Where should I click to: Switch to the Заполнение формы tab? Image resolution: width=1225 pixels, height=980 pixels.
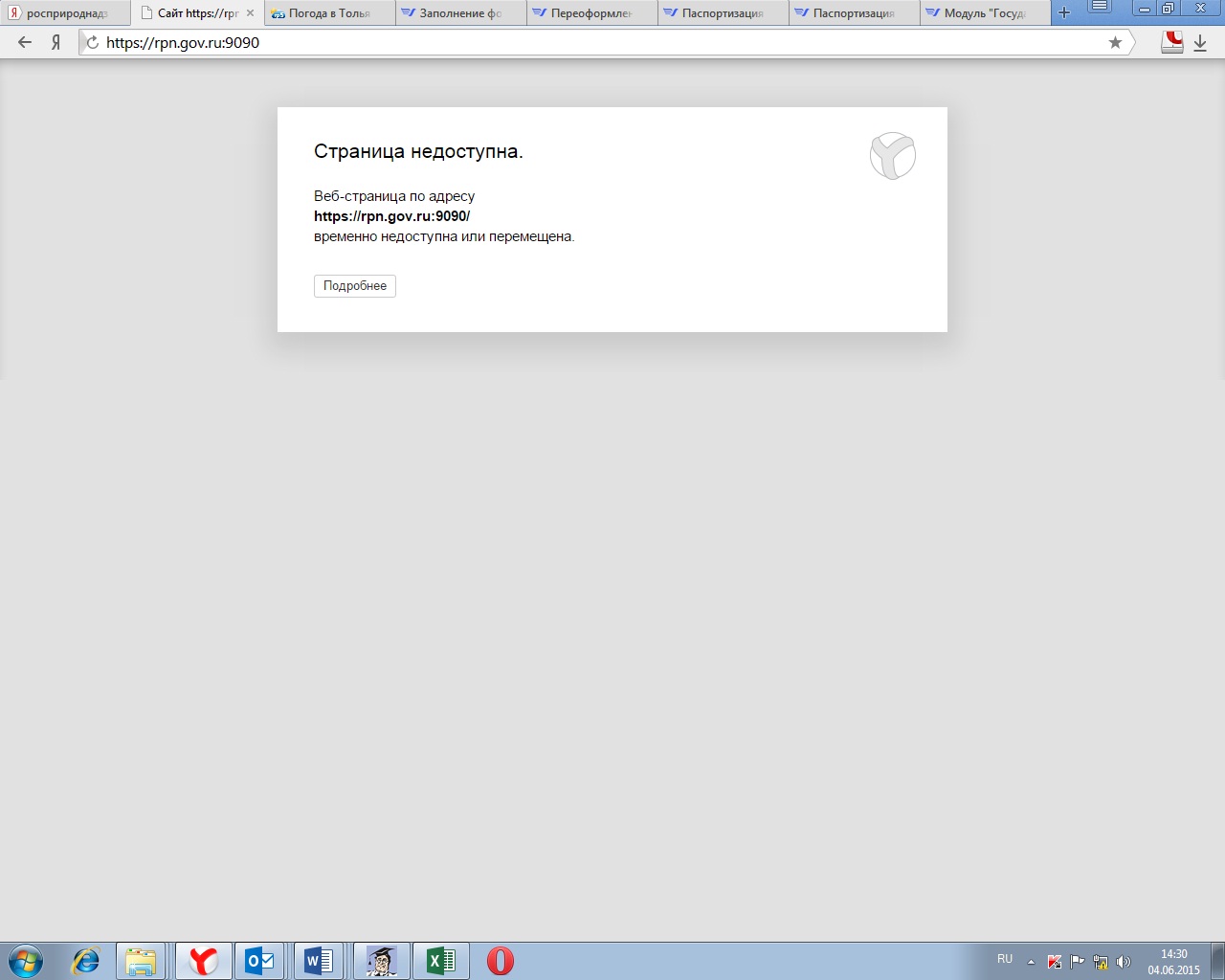(x=459, y=13)
